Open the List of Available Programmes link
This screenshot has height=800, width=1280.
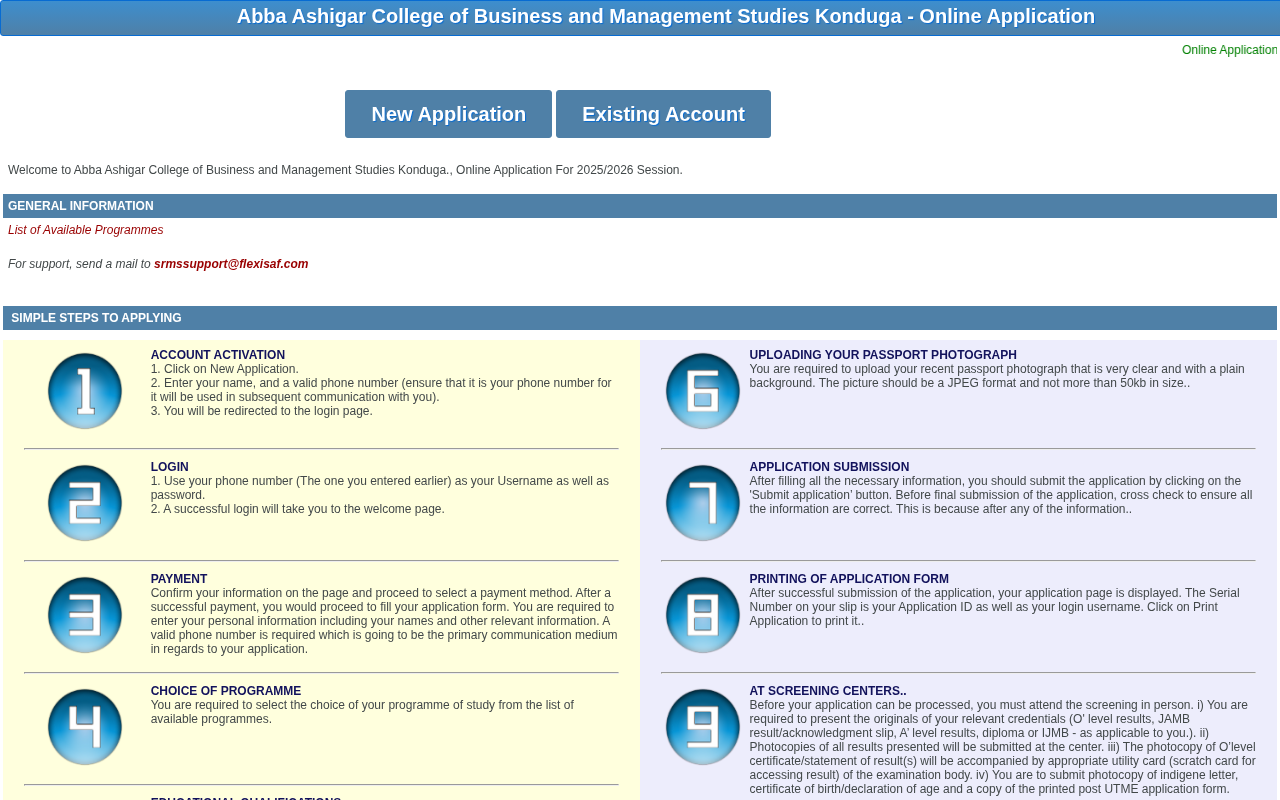[86, 230]
